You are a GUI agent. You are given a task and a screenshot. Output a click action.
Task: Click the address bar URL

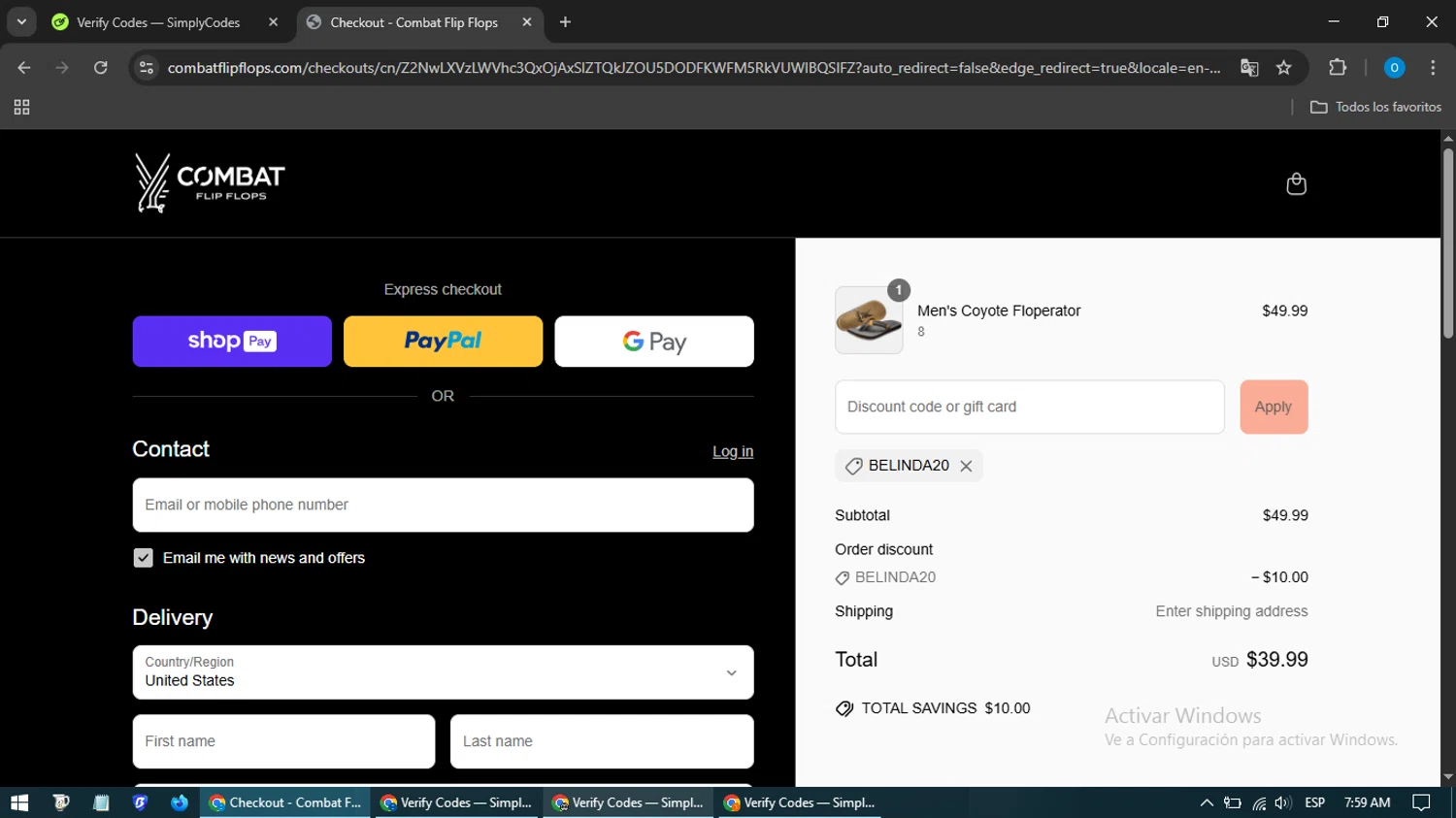click(694, 68)
